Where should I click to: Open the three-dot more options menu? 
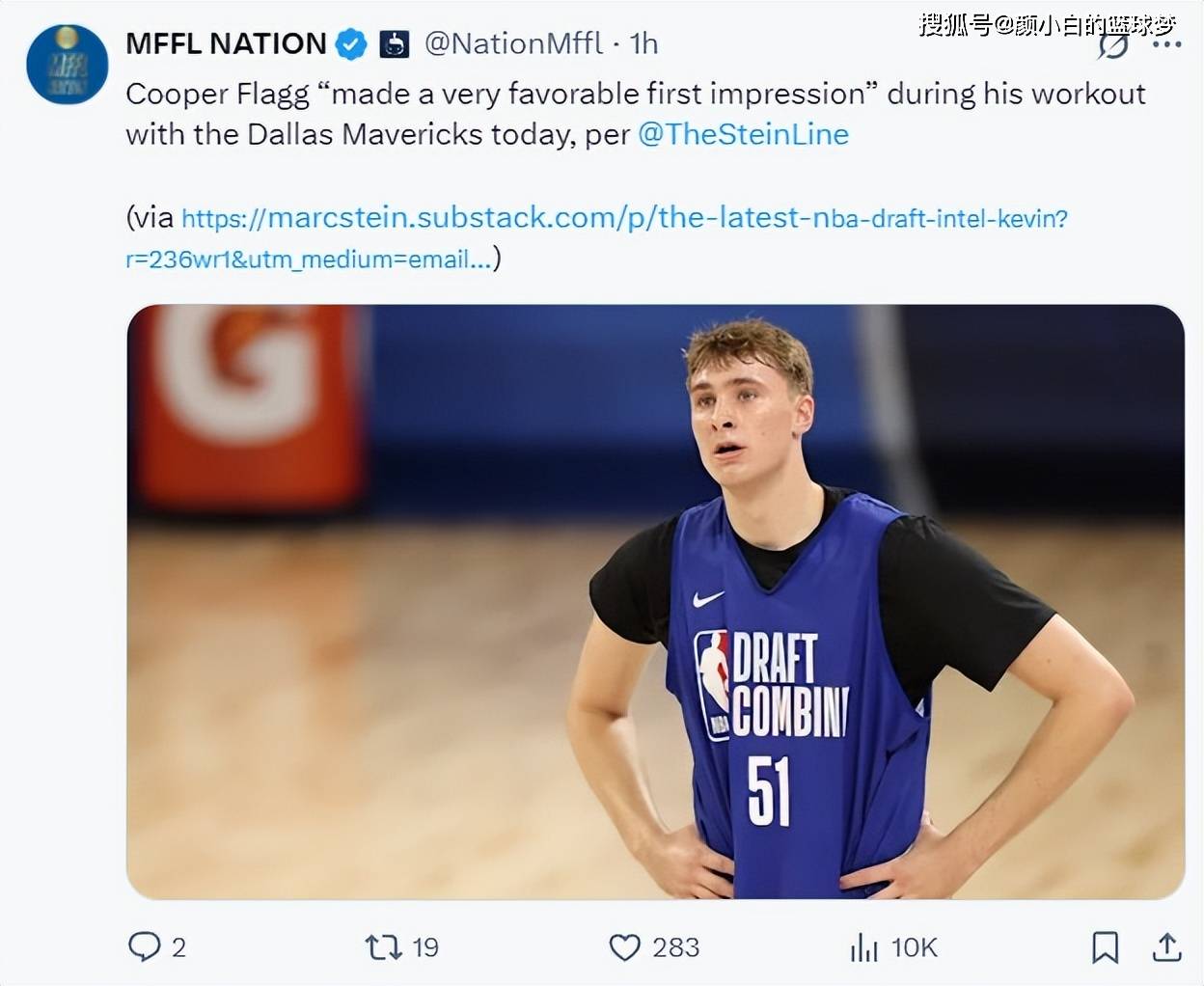(1167, 45)
